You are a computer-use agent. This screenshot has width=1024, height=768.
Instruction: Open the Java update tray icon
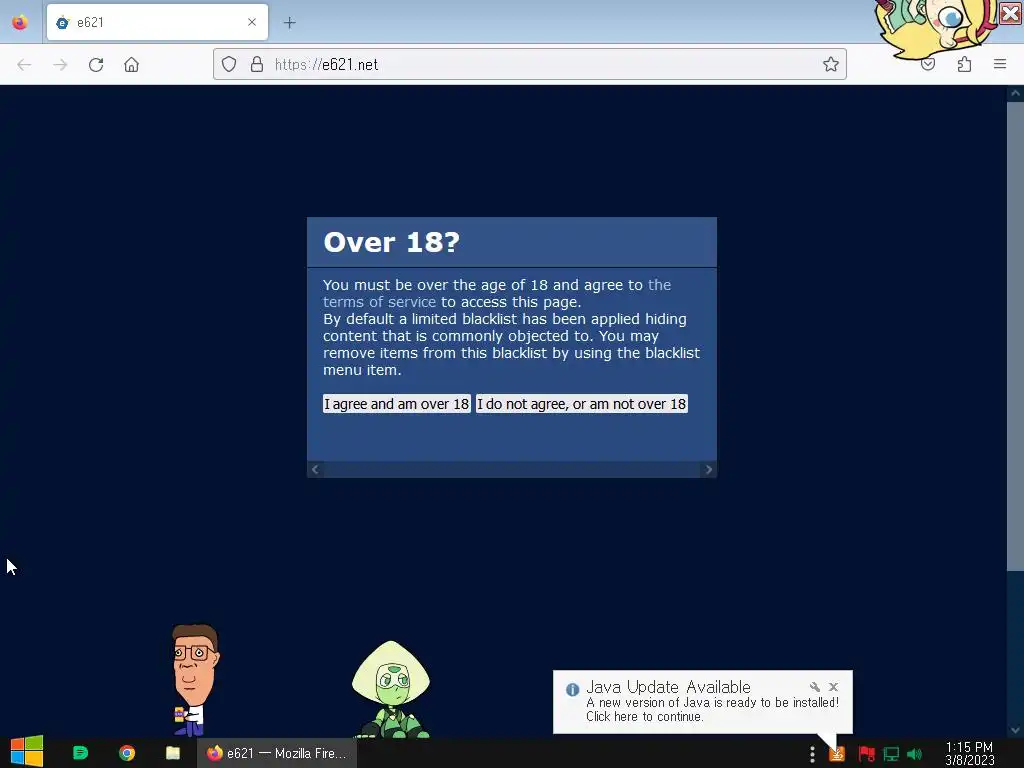pos(837,754)
